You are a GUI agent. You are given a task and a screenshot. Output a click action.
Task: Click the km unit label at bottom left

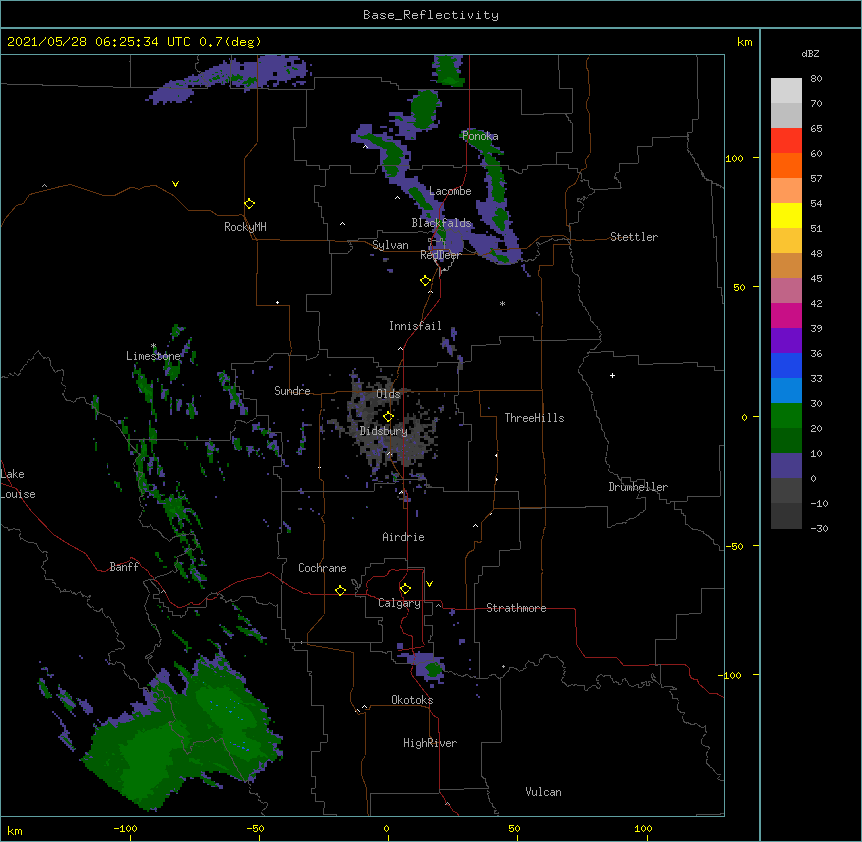click(x=15, y=830)
